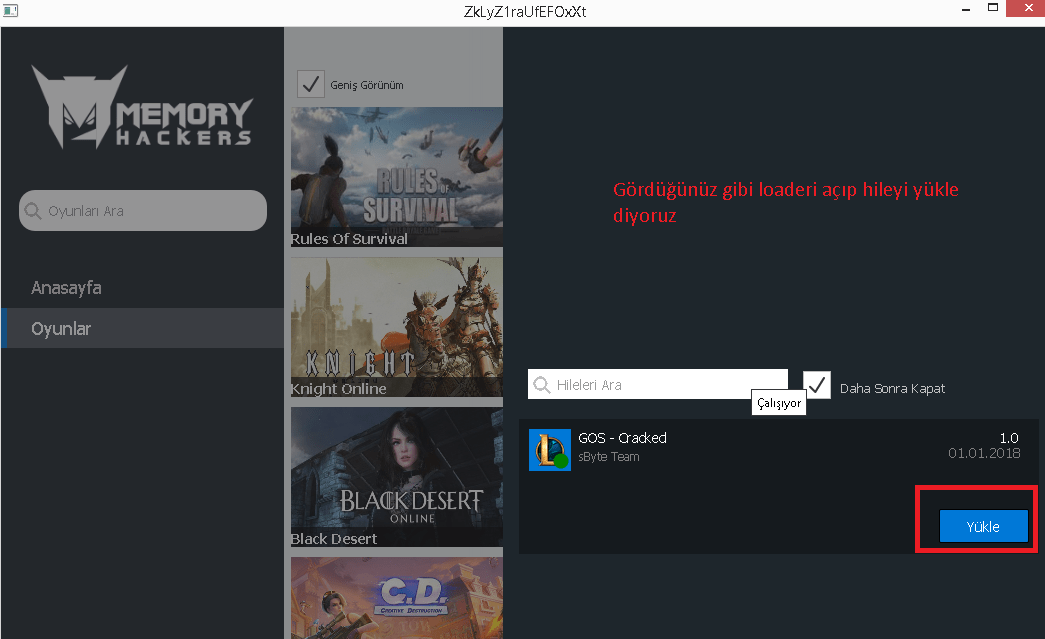
Task: Select the C.D. Creative Destruction thumbnail
Action: (x=397, y=598)
